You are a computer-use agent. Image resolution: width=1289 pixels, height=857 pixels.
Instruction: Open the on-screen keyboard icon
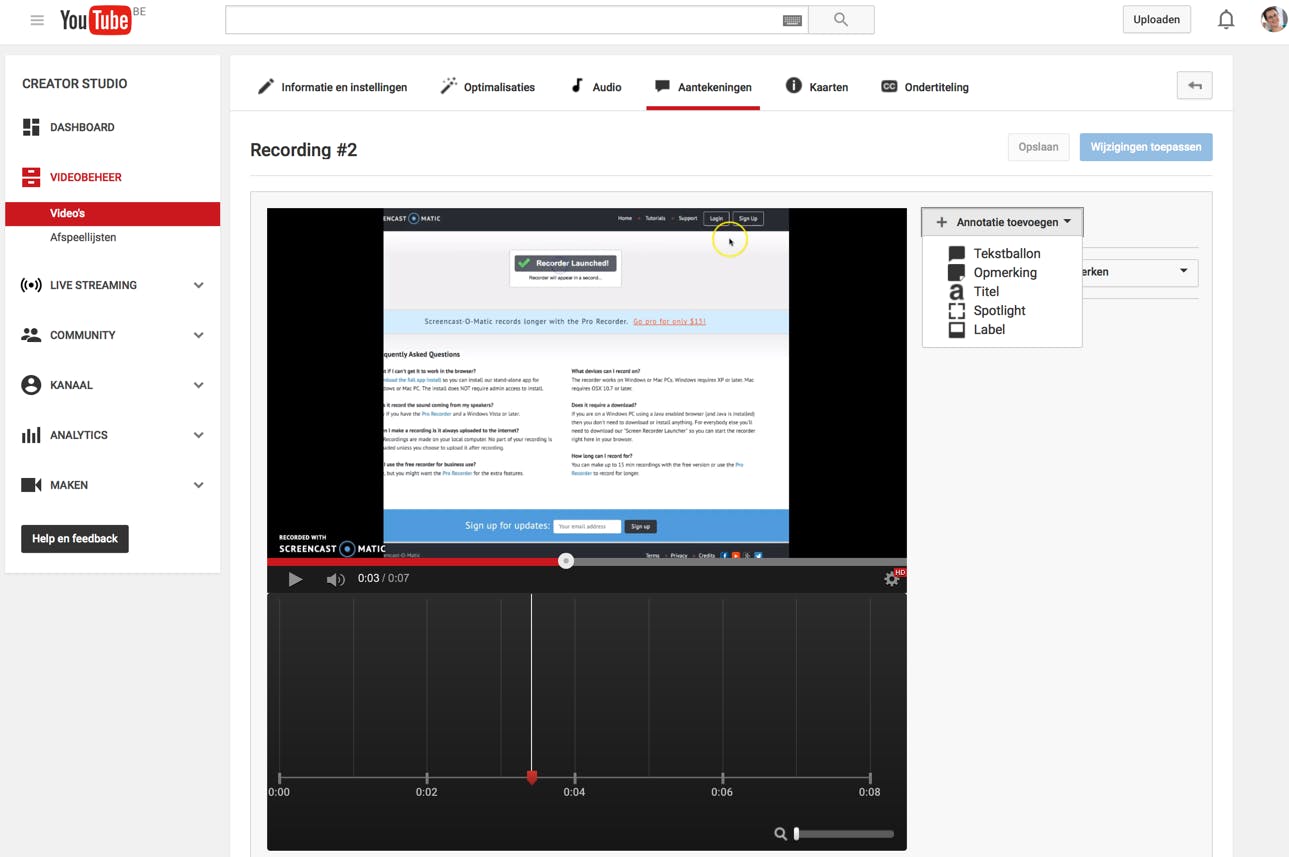(x=792, y=20)
